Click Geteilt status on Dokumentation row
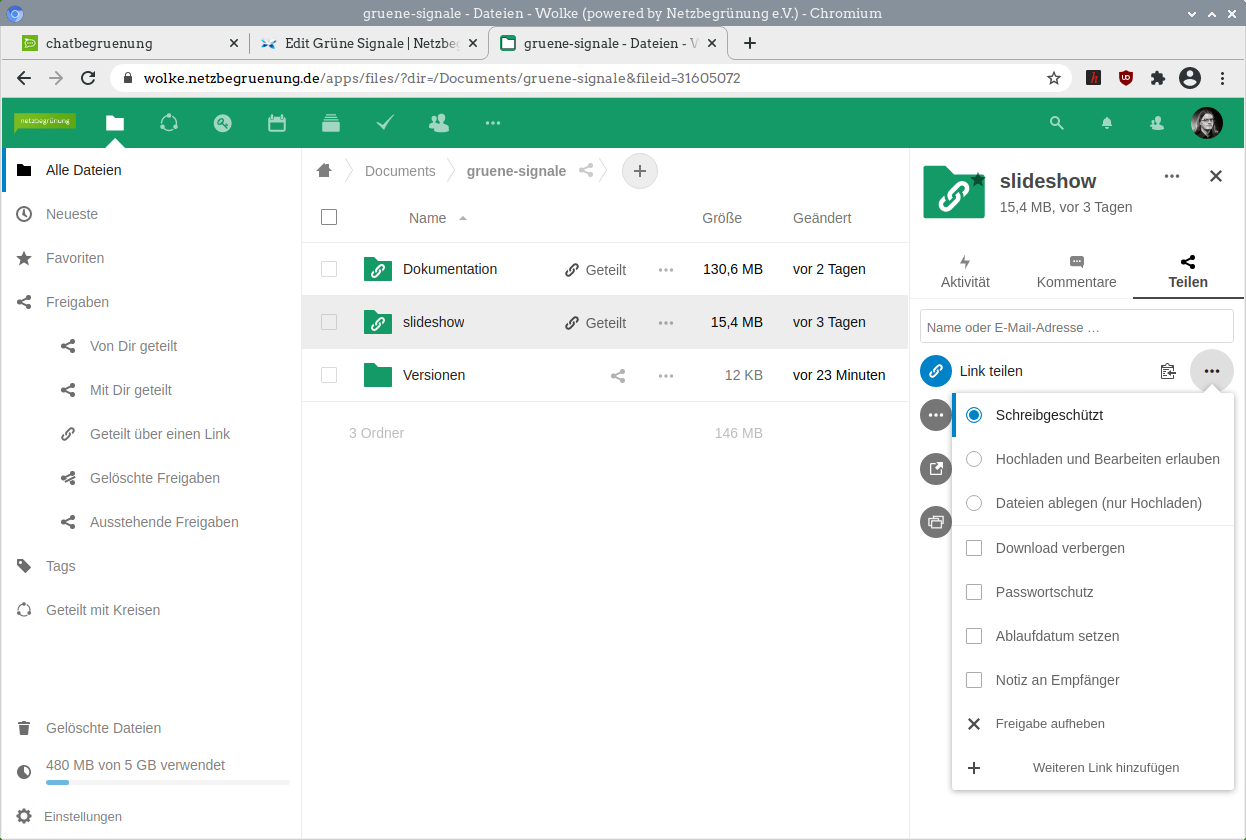Viewport: 1246px width, 840px height. tap(596, 270)
